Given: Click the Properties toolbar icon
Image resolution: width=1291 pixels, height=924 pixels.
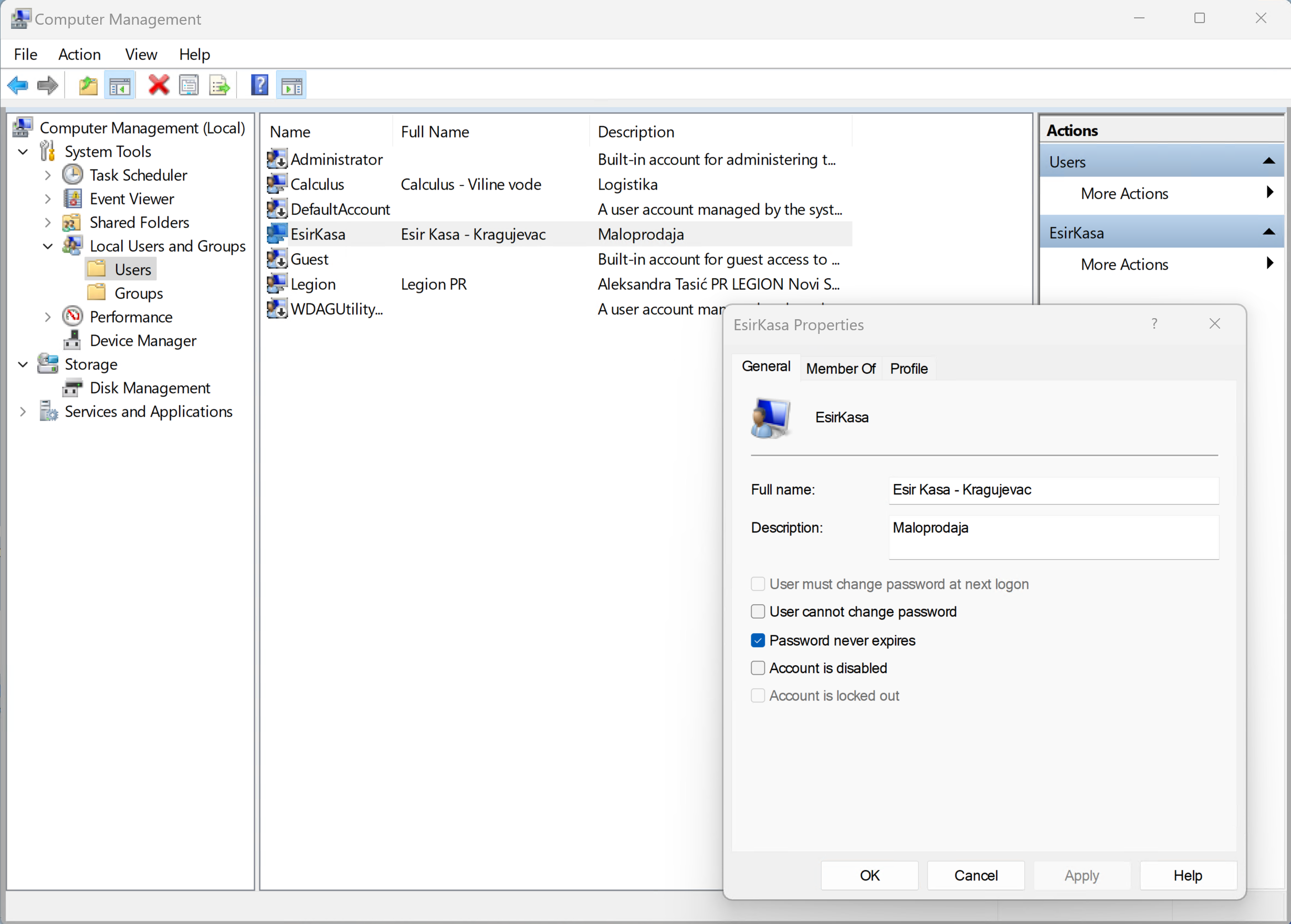Looking at the screenshot, I should [x=189, y=86].
